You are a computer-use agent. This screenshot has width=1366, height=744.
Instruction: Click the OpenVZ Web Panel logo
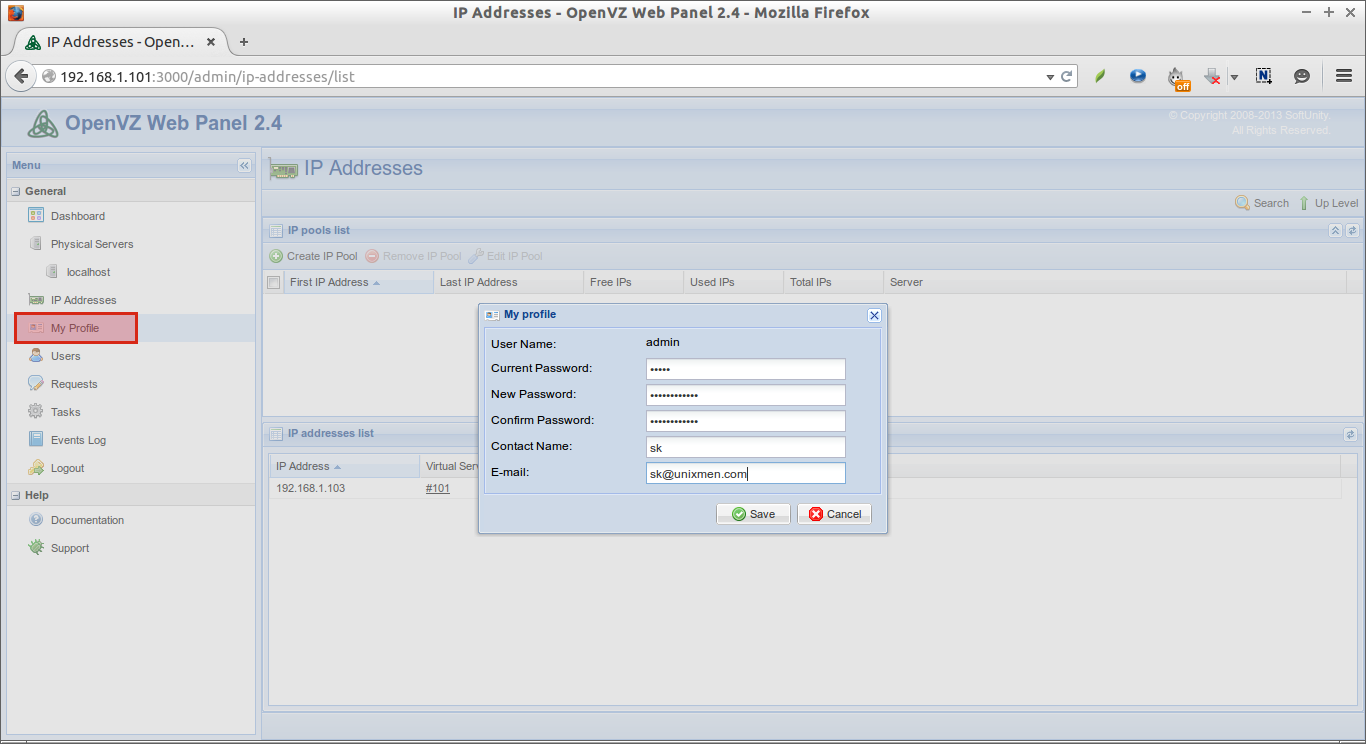coord(43,124)
